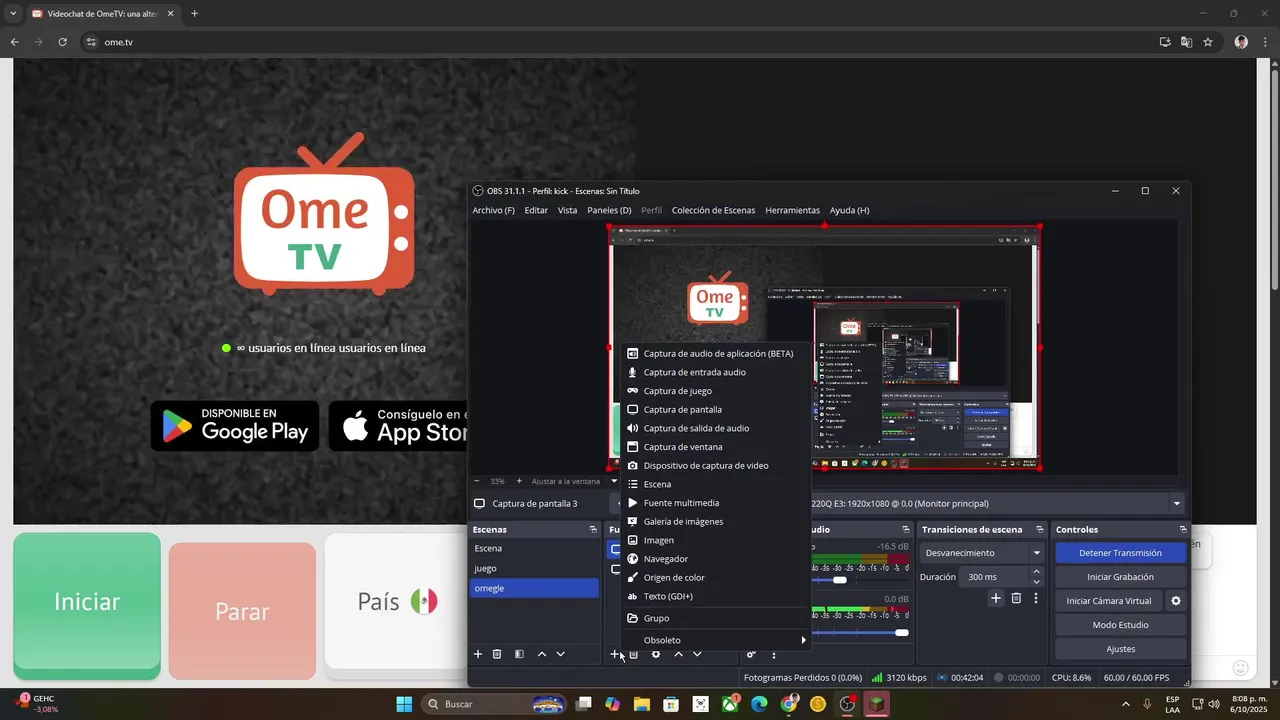This screenshot has height=720, width=1280.
Task: Move source up in Fuentes panel
Action: pos(678,654)
